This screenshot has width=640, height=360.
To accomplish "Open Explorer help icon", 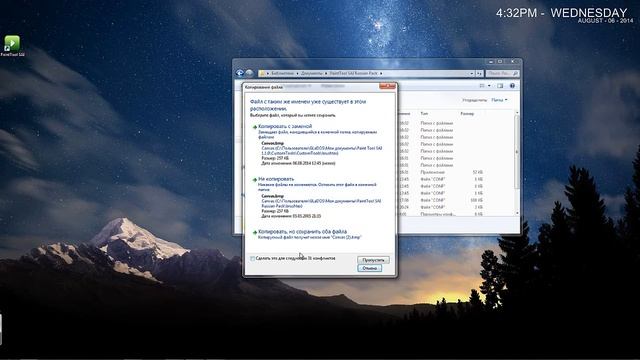I will coord(512,86).
